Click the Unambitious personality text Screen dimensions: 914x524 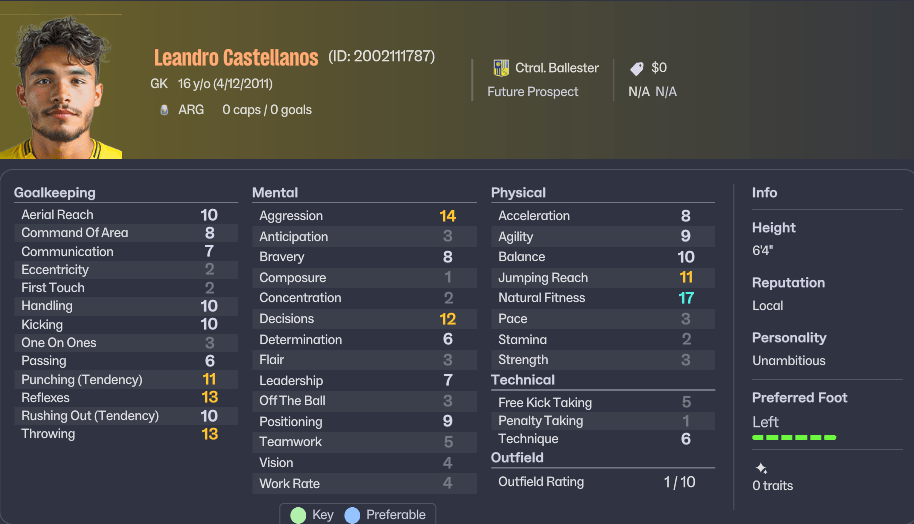click(x=789, y=361)
